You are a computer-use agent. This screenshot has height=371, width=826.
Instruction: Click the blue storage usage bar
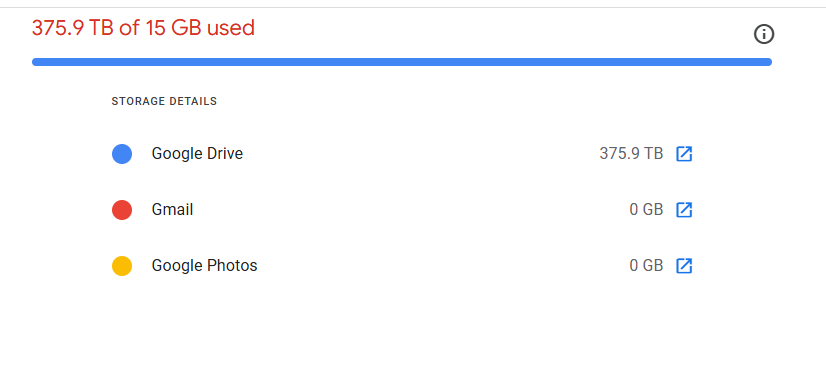pyautogui.click(x=402, y=62)
